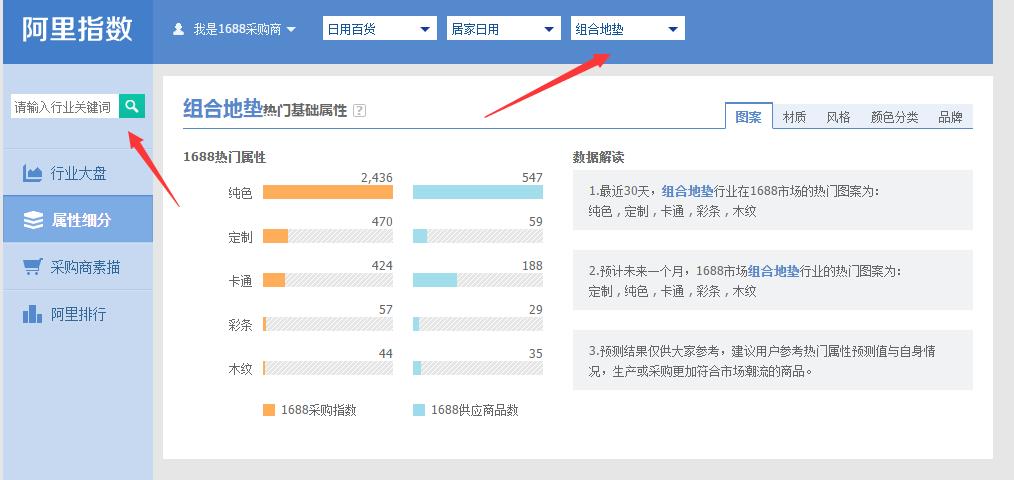The image size is (1014, 480).
Task: Click the 彩条 attribute label
Action: (240, 325)
